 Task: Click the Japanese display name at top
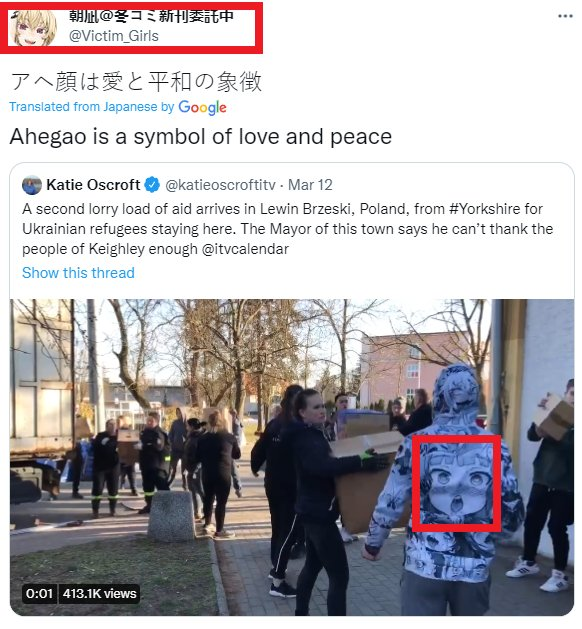tap(151, 16)
